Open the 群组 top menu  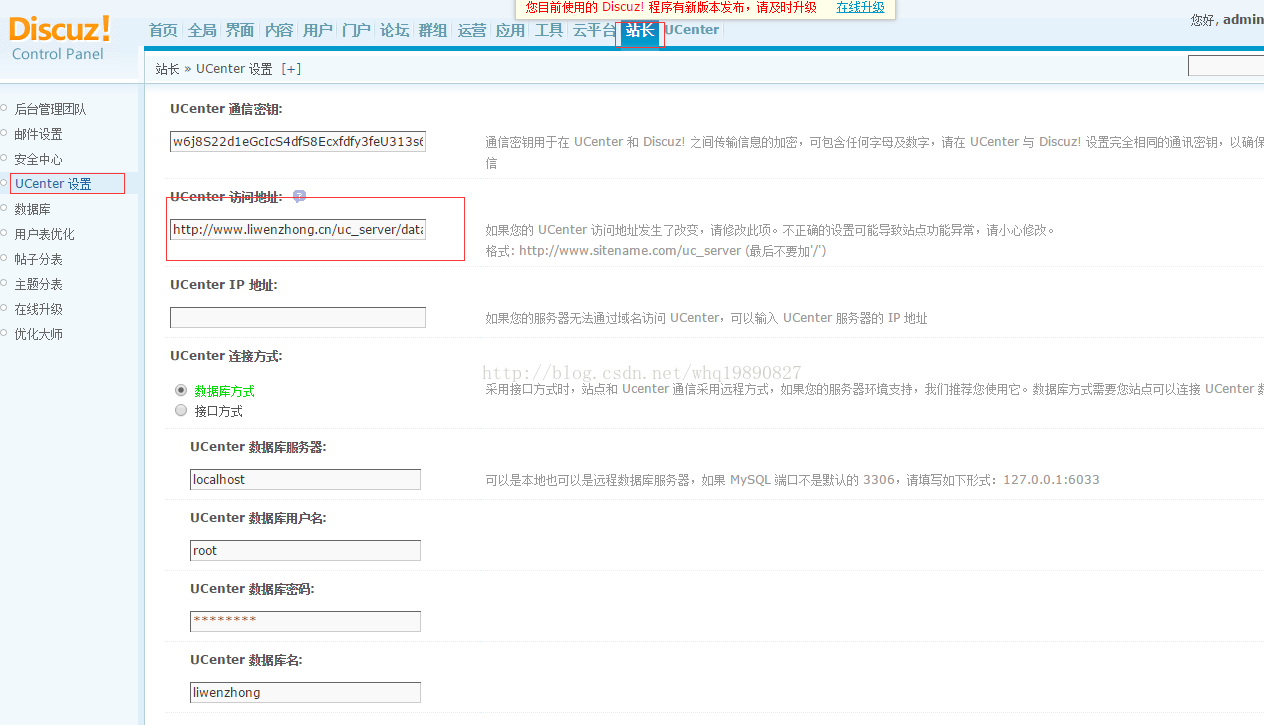[x=433, y=30]
